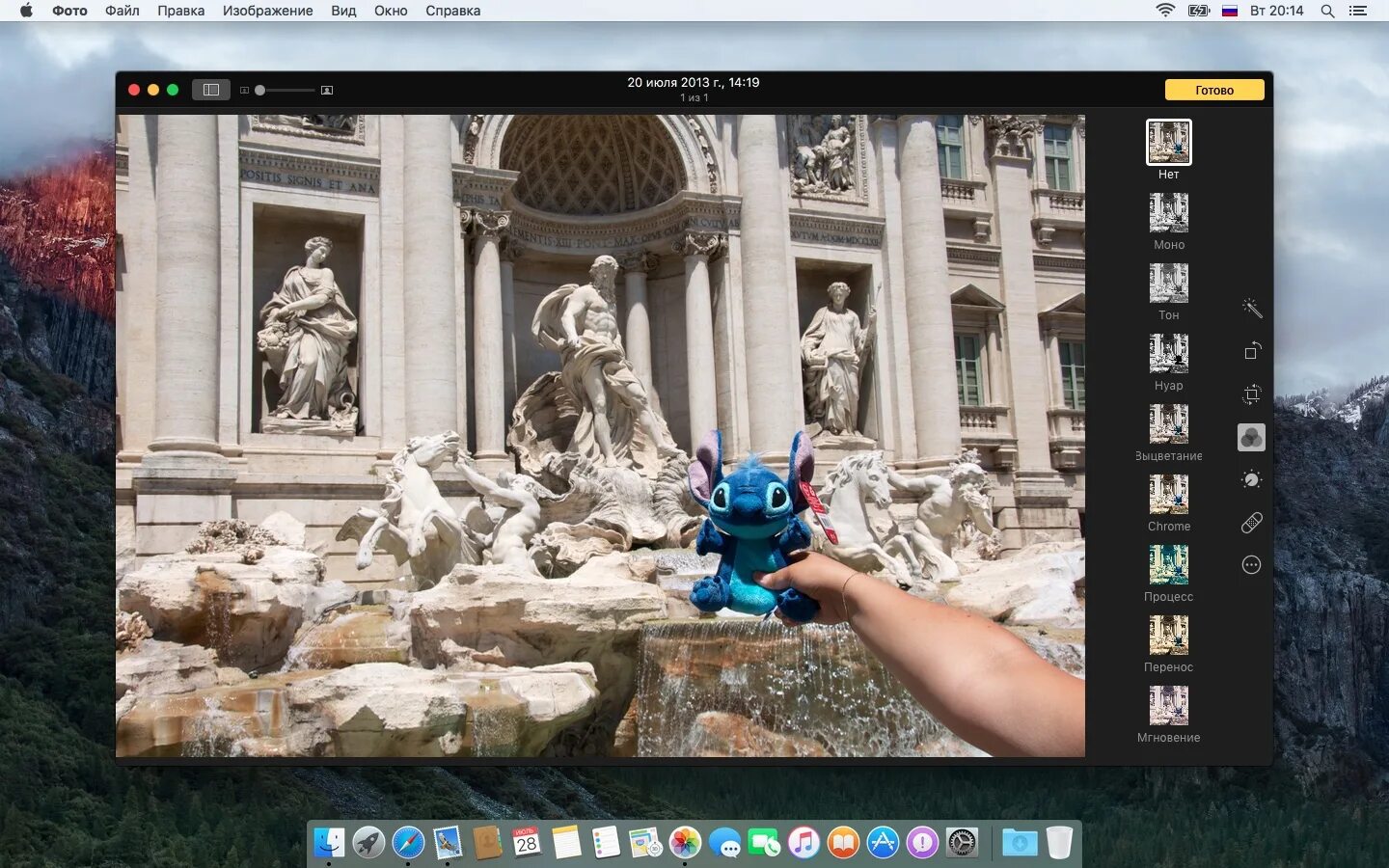Open Maps icon in the Dock
Viewport: 1389px width, 868px height.
[x=645, y=843]
